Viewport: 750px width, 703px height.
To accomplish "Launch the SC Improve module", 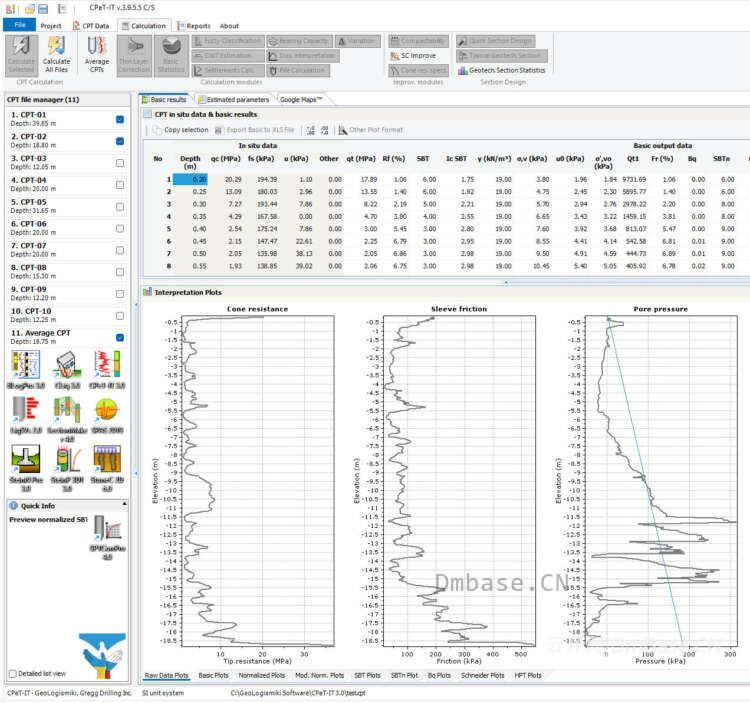I will click(x=414, y=56).
